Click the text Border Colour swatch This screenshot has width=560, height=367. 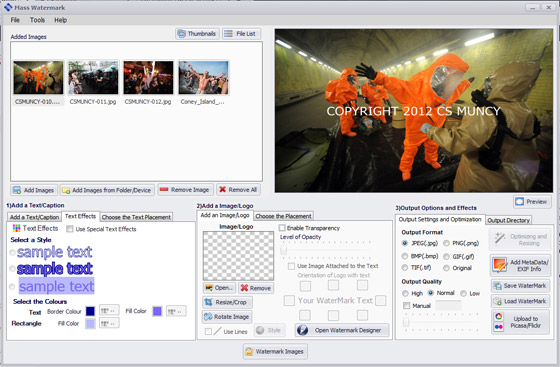(x=90, y=311)
